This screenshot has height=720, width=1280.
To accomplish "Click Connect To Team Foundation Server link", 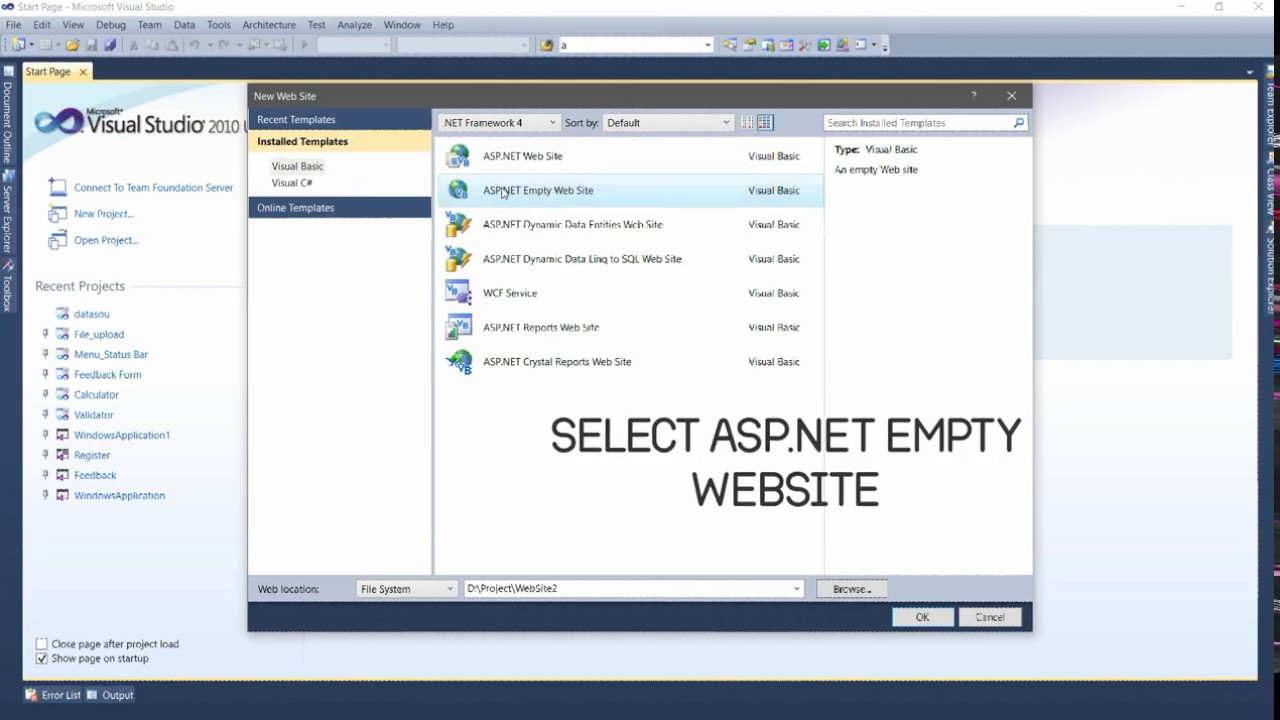I will click(153, 188).
